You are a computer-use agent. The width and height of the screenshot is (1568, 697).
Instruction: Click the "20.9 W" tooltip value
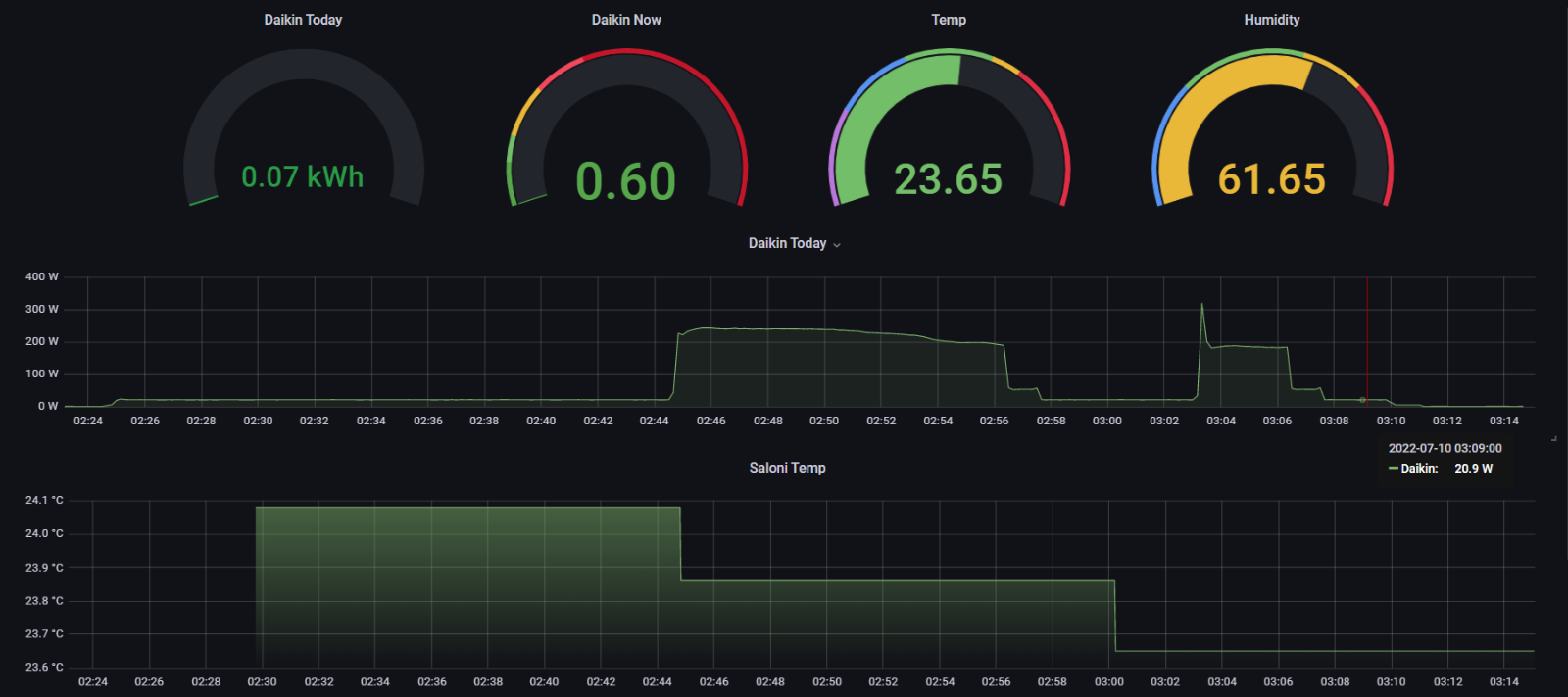click(1474, 469)
